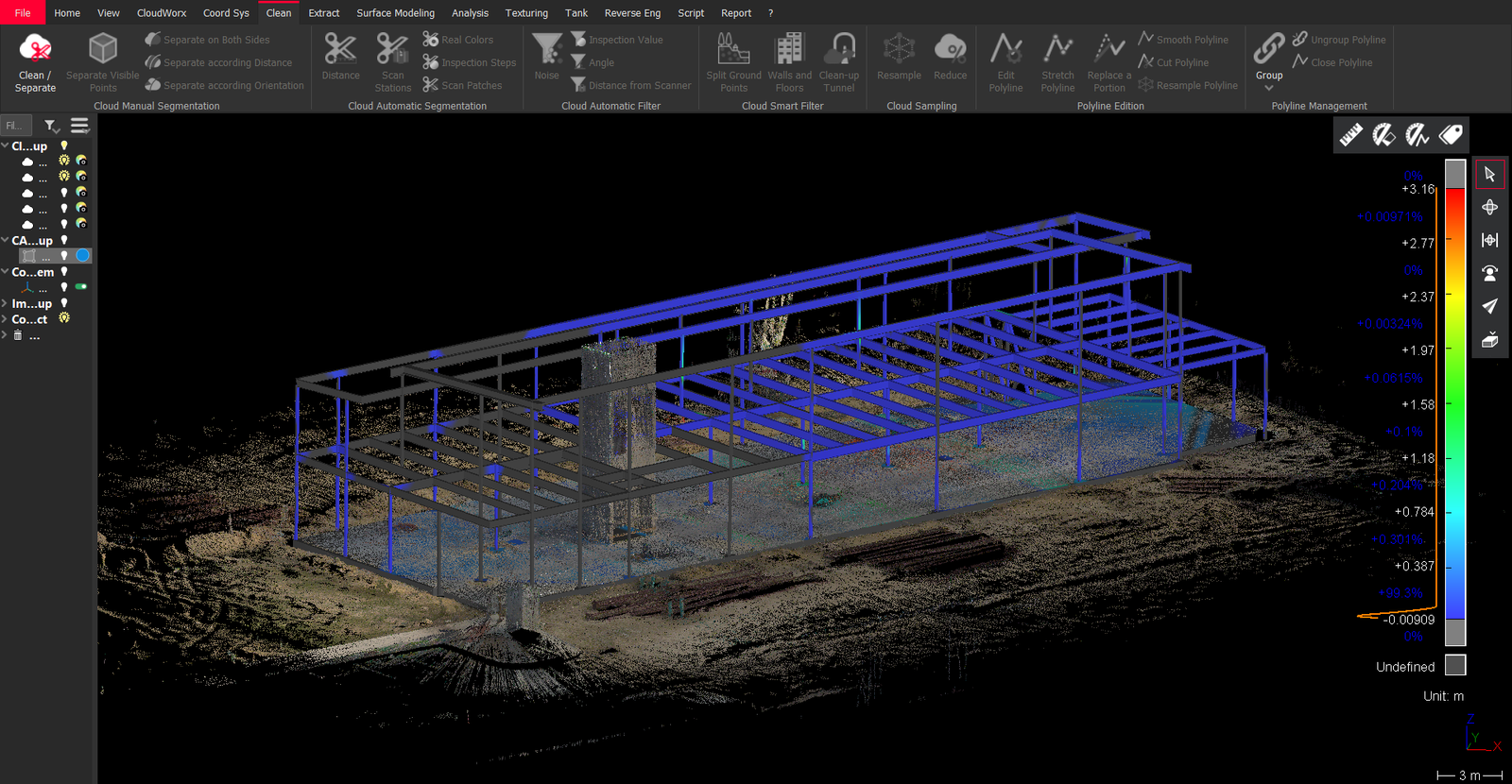
Task: Toggle bulb on the coordinate axes row
Action: (64, 286)
